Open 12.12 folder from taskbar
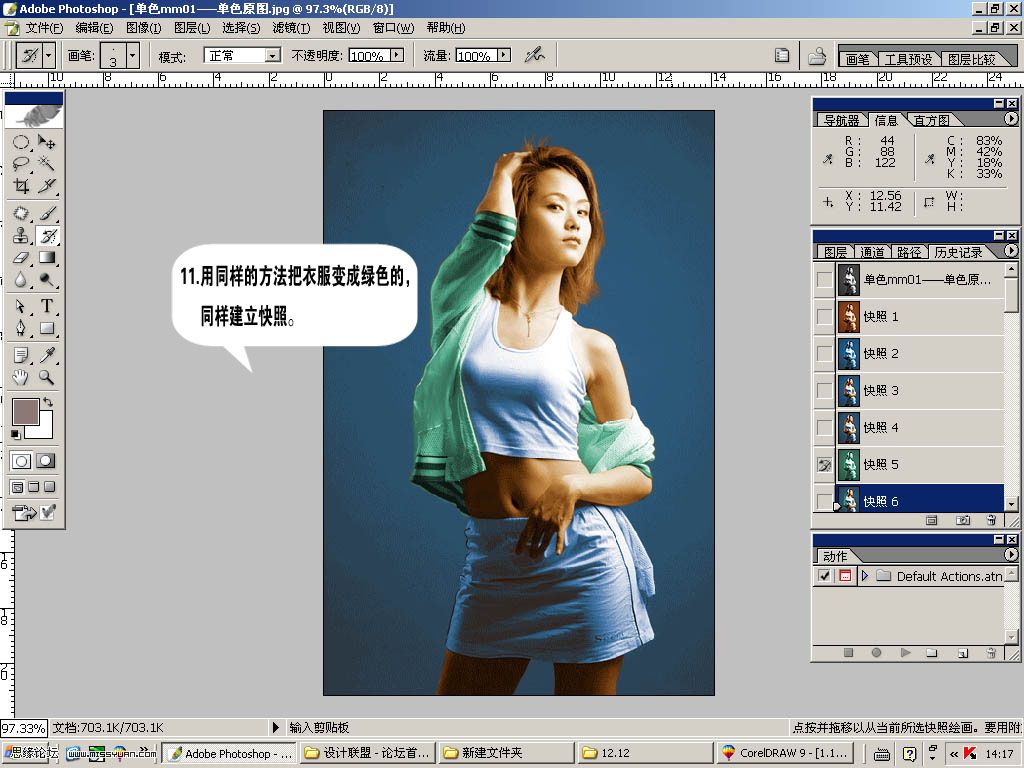This screenshot has height=768, width=1024. coord(645,753)
